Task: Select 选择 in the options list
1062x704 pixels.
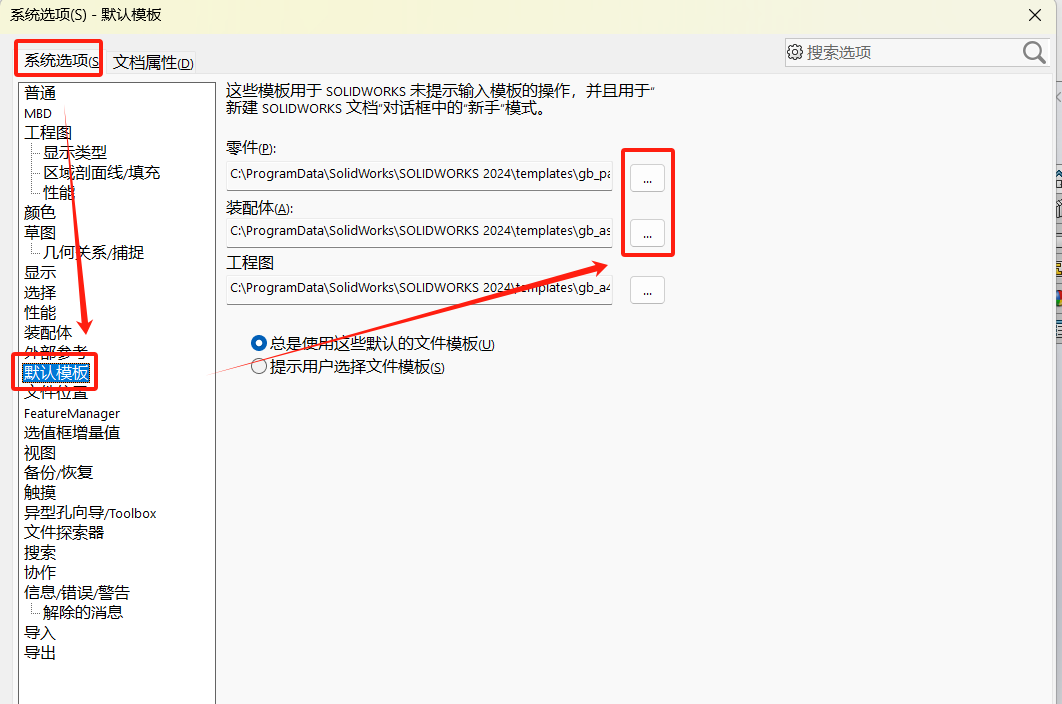Action: click(x=40, y=293)
